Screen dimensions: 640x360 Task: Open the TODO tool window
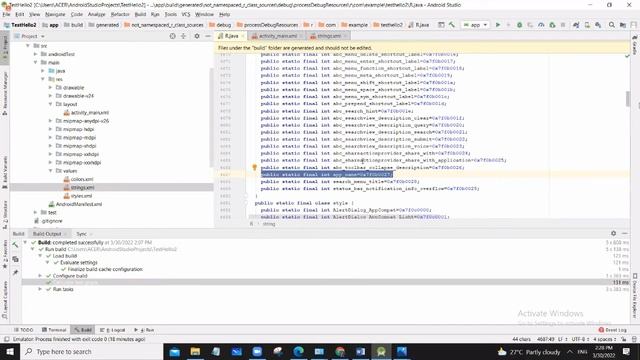point(24,330)
